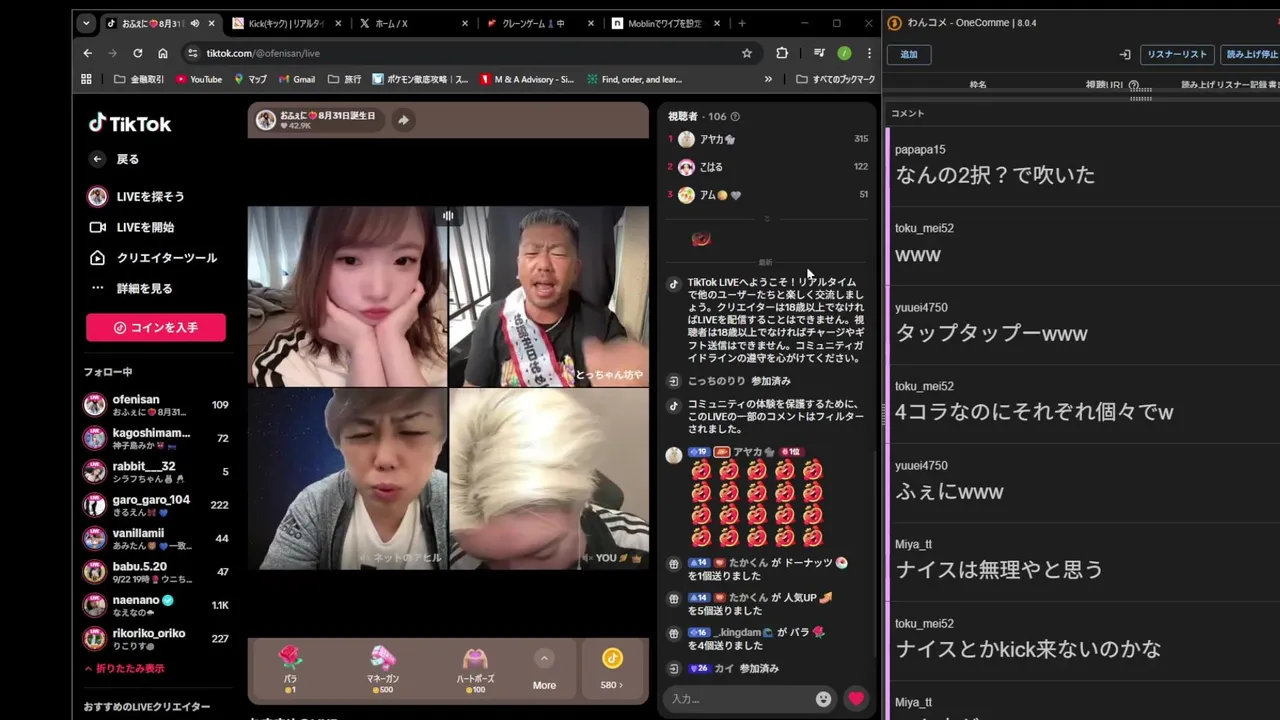Viewport: 1280px width, 720px height.
Task: Click the bottom-left guest video tile
Action: 347,479
